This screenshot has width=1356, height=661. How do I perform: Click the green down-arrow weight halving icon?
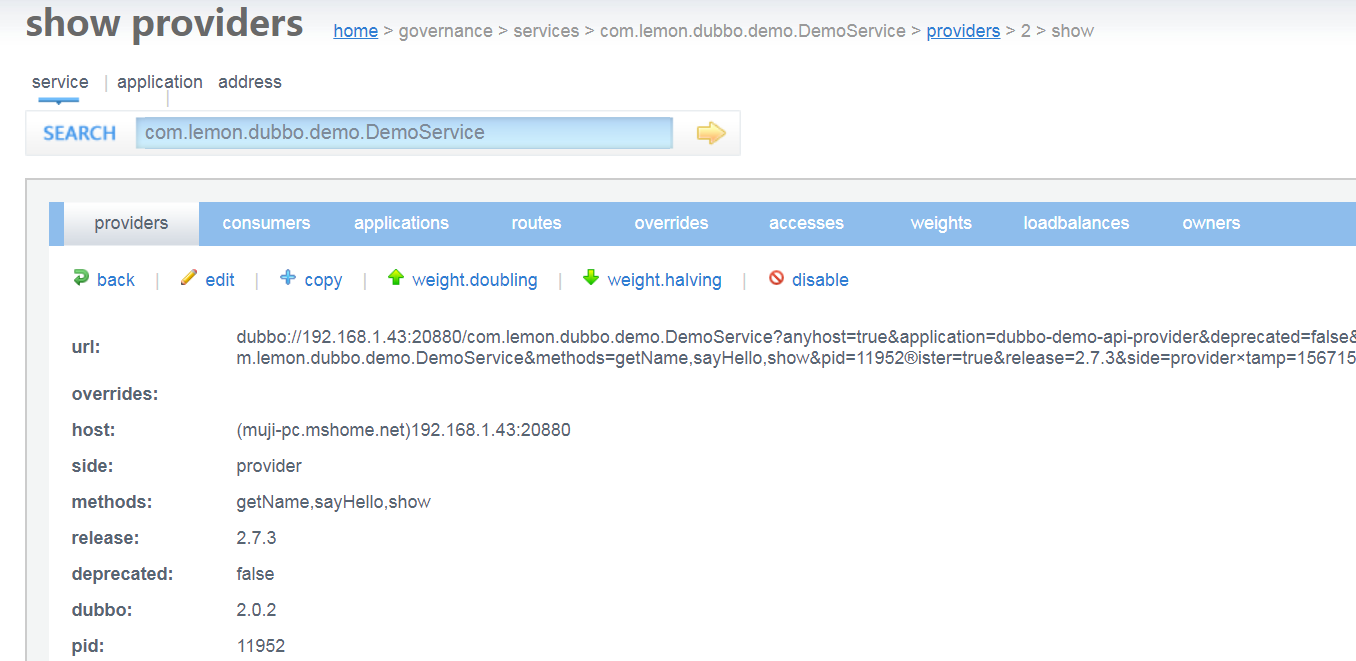(591, 278)
